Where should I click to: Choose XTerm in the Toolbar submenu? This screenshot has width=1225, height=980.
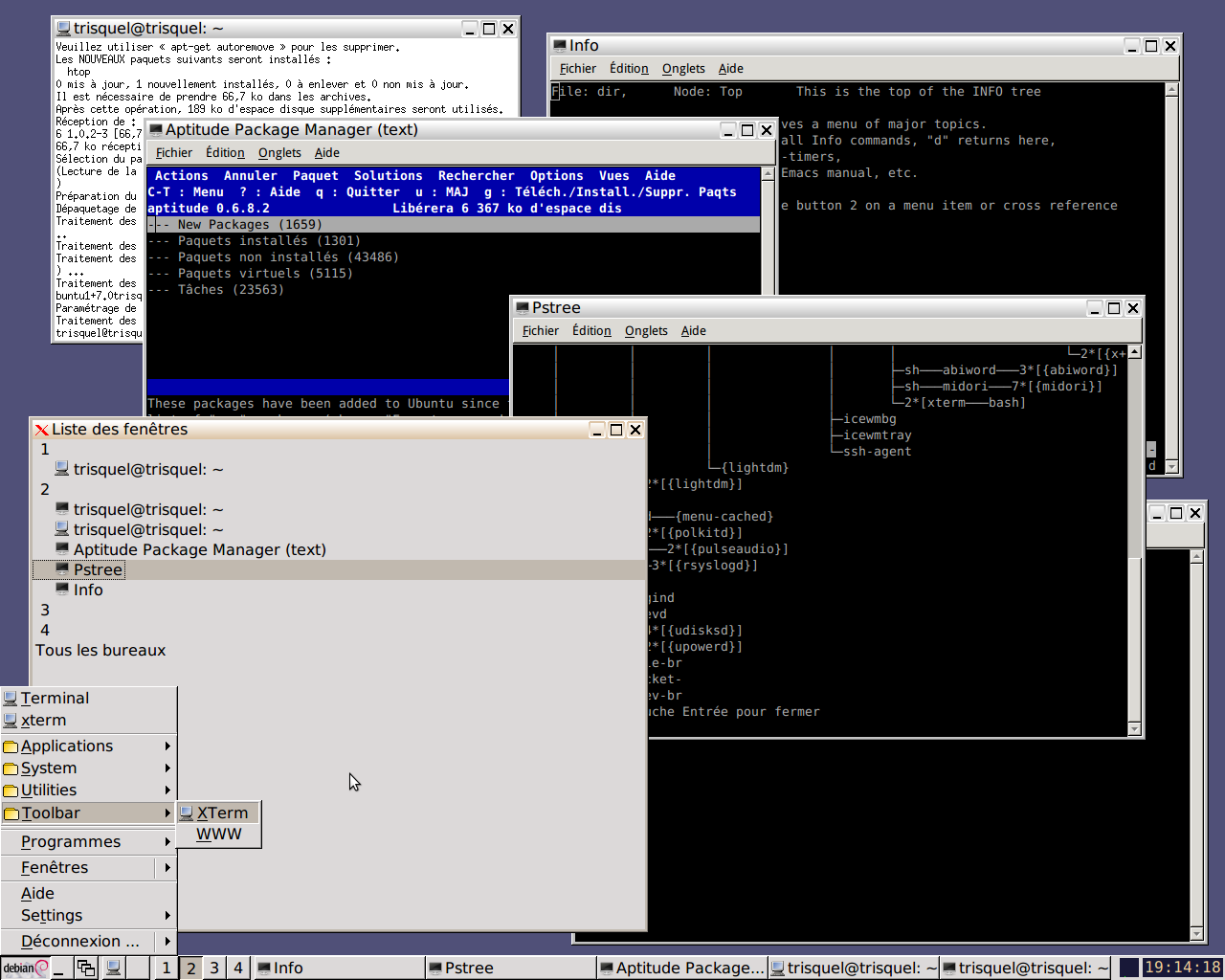[x=219, y=813]
